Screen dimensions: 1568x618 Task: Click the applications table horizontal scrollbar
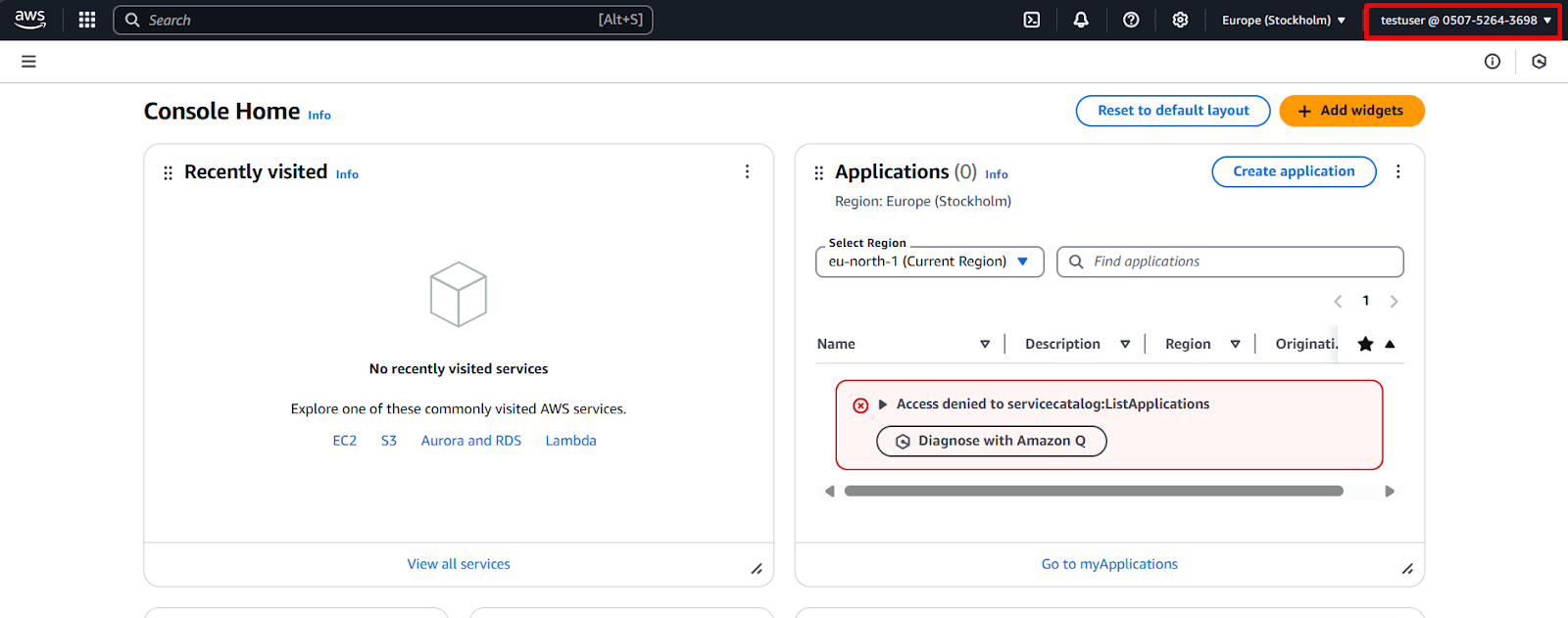click(1094, 492)
